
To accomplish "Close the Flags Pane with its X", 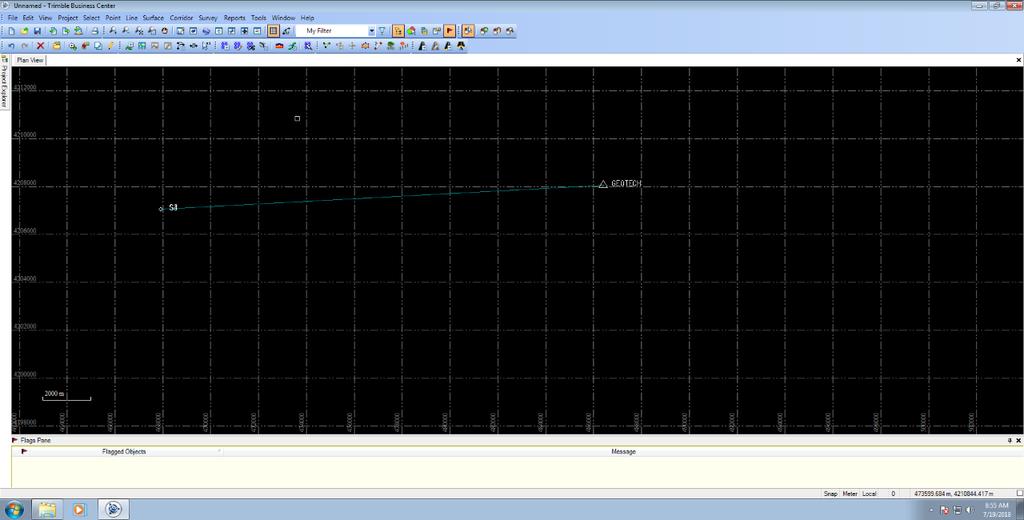I will [1018, 440].
